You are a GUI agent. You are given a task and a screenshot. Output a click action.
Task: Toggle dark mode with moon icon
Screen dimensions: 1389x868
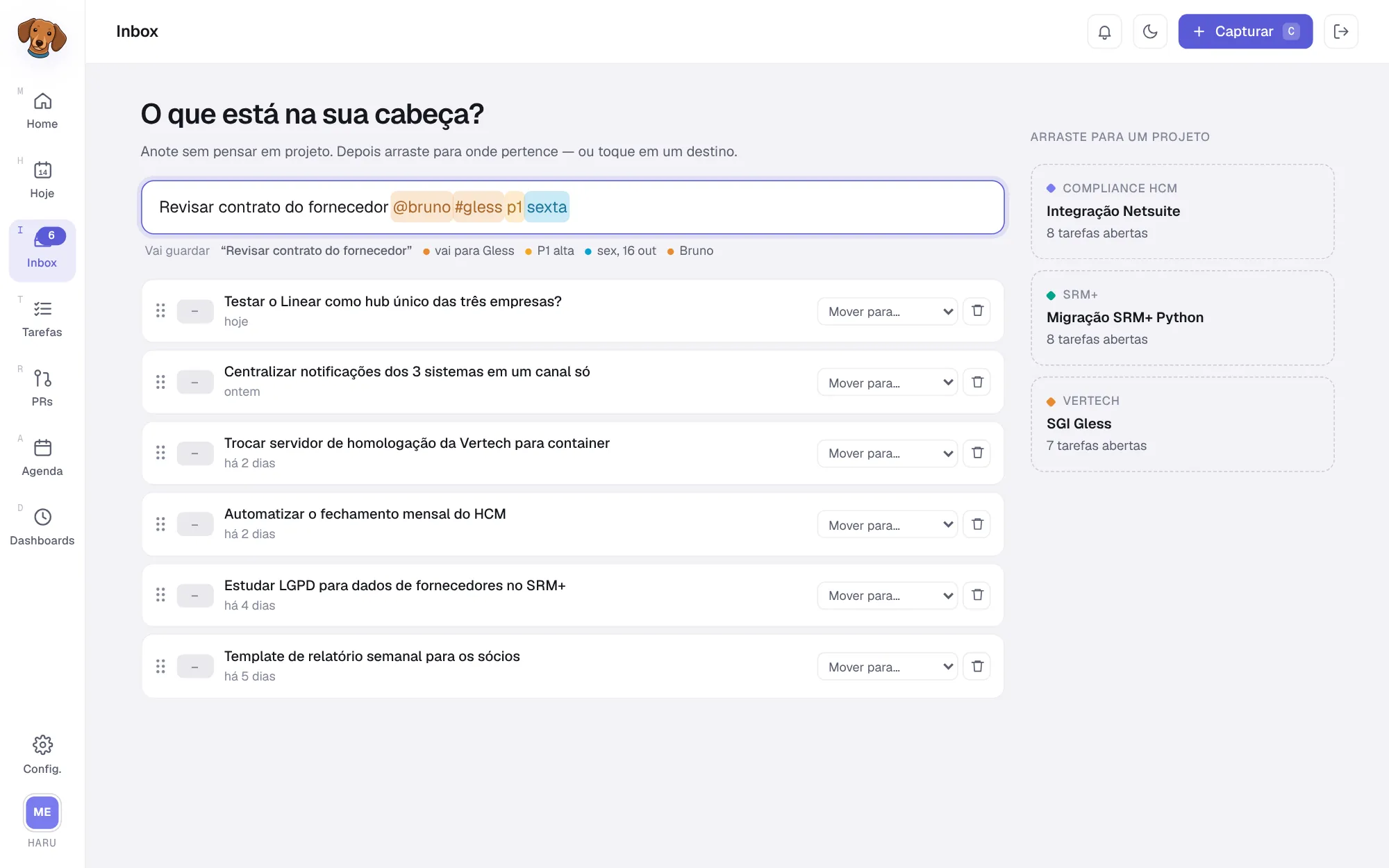click(x=1150, y=31)
